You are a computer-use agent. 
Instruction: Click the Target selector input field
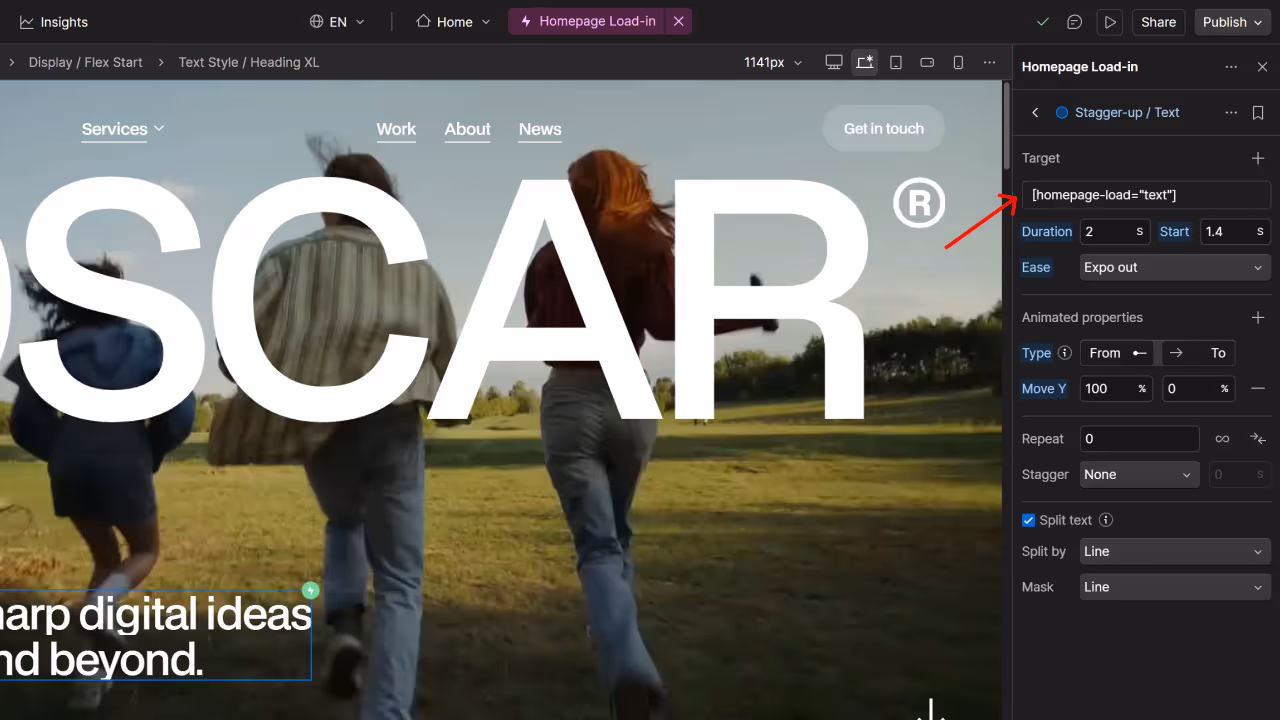click(x=1145, y=194)
